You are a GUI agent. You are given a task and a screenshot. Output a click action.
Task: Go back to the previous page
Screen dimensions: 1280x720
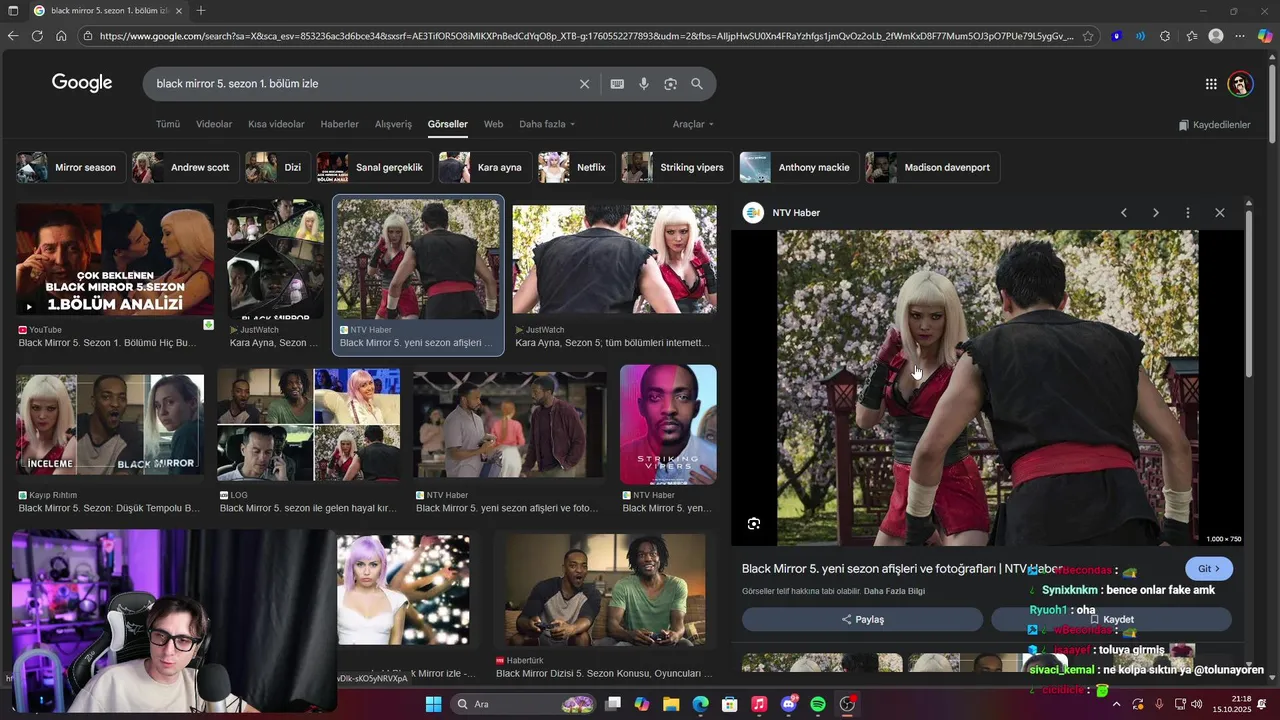(13, 36)
